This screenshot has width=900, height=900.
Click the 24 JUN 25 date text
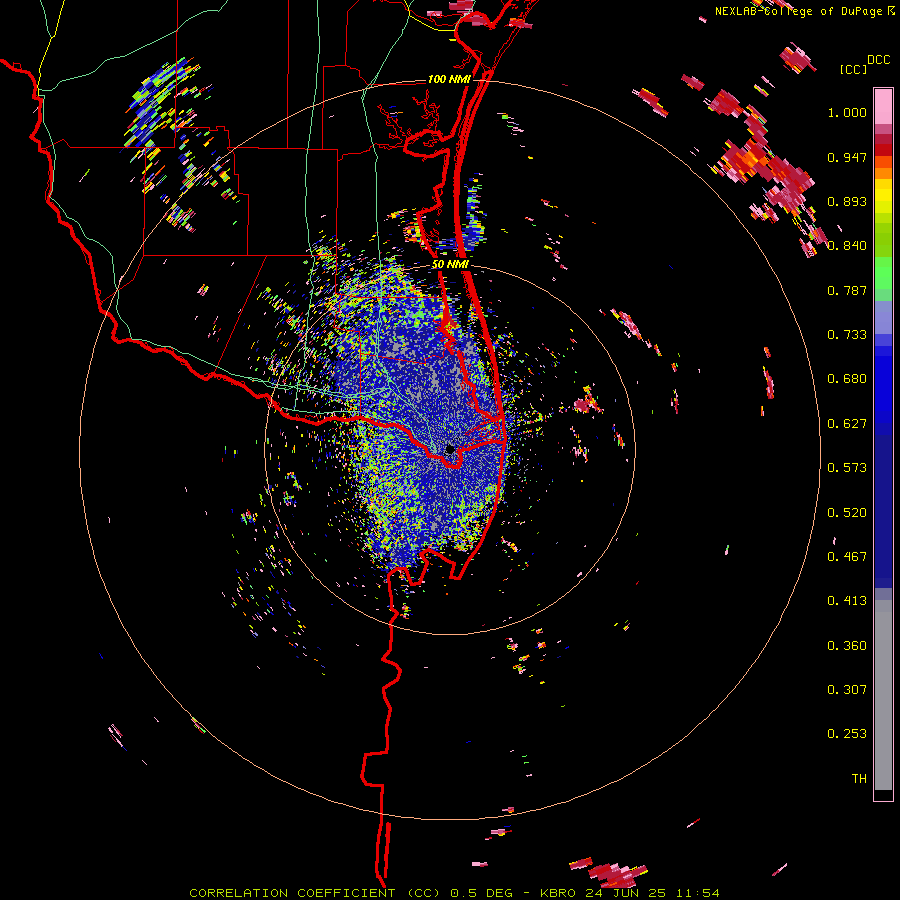click(626, 893)
